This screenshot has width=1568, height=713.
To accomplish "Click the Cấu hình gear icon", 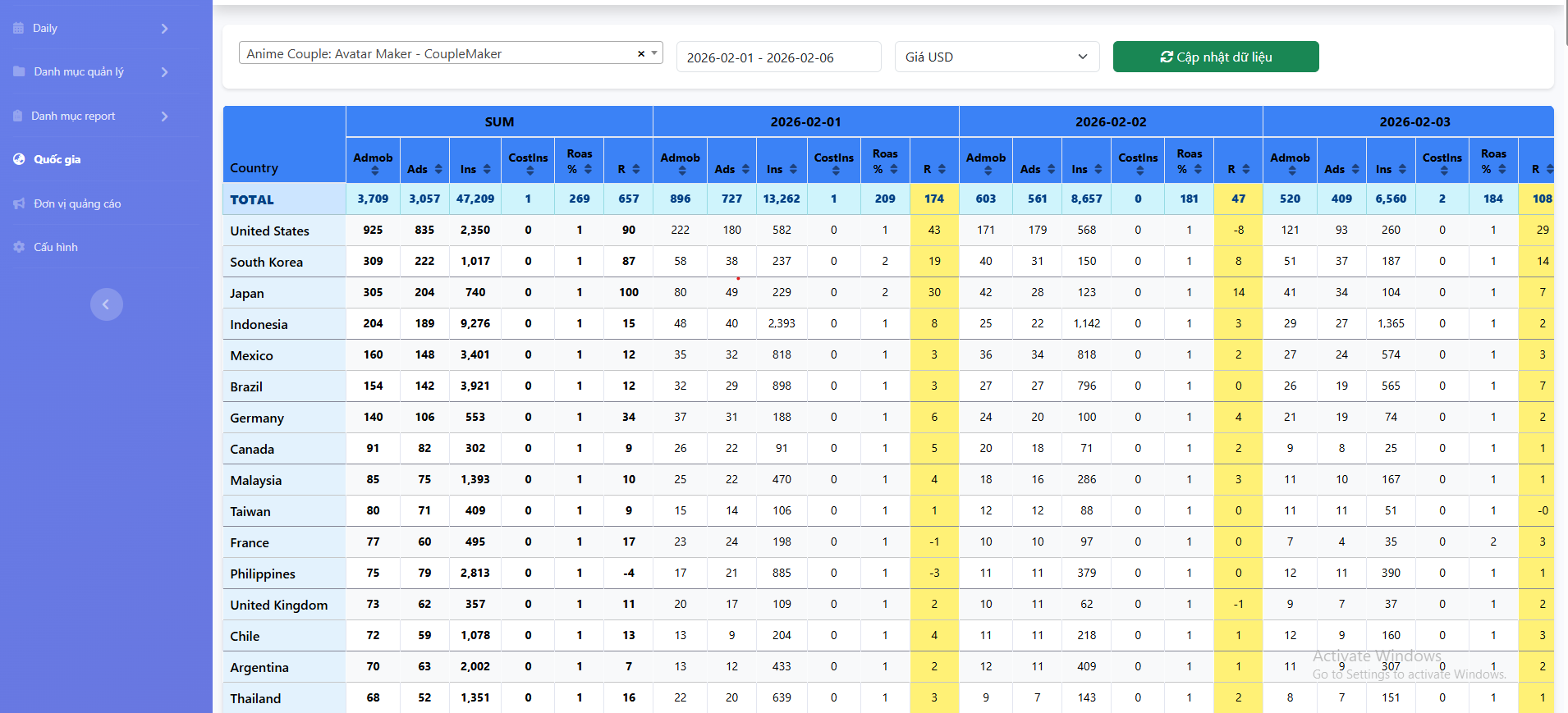I will tap(19, 247).
